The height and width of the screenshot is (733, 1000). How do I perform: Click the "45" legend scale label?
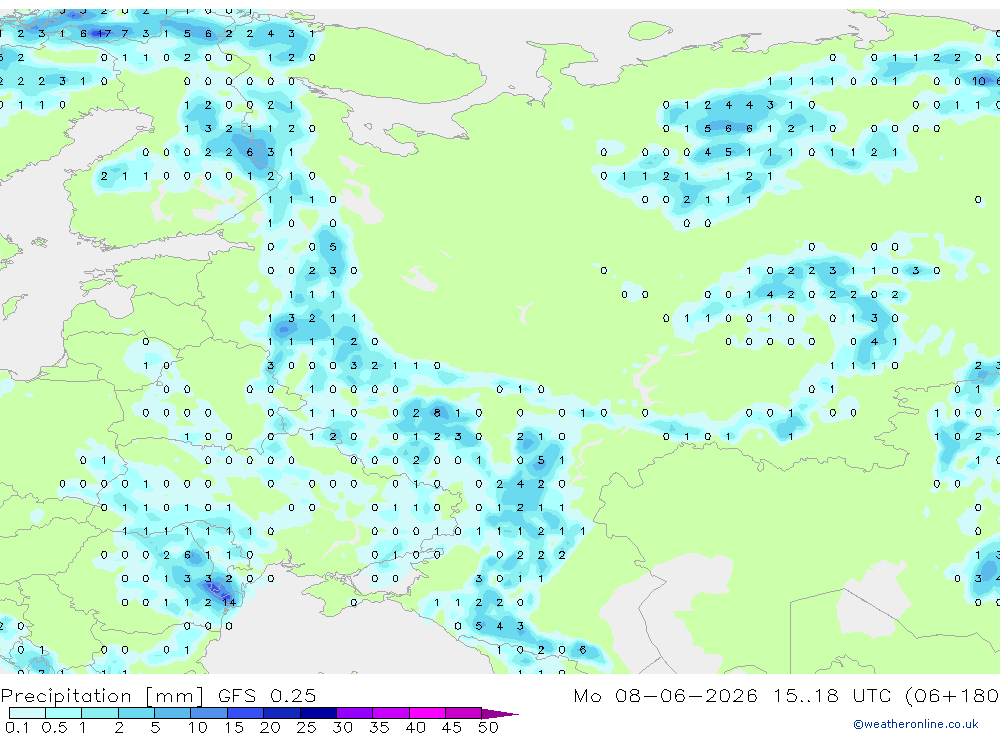452,727
